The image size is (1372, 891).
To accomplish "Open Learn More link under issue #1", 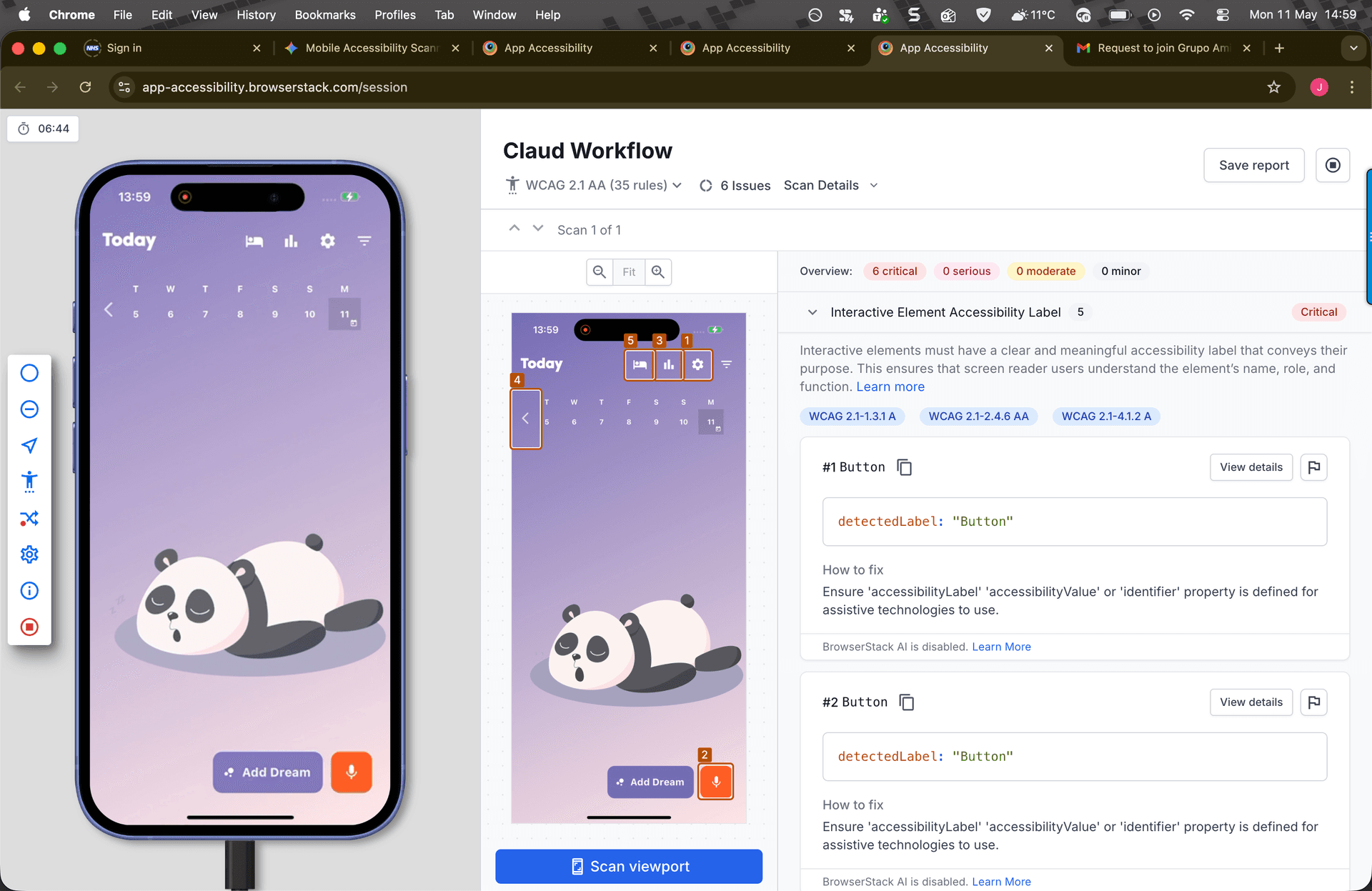I will tap(1001, 647).
